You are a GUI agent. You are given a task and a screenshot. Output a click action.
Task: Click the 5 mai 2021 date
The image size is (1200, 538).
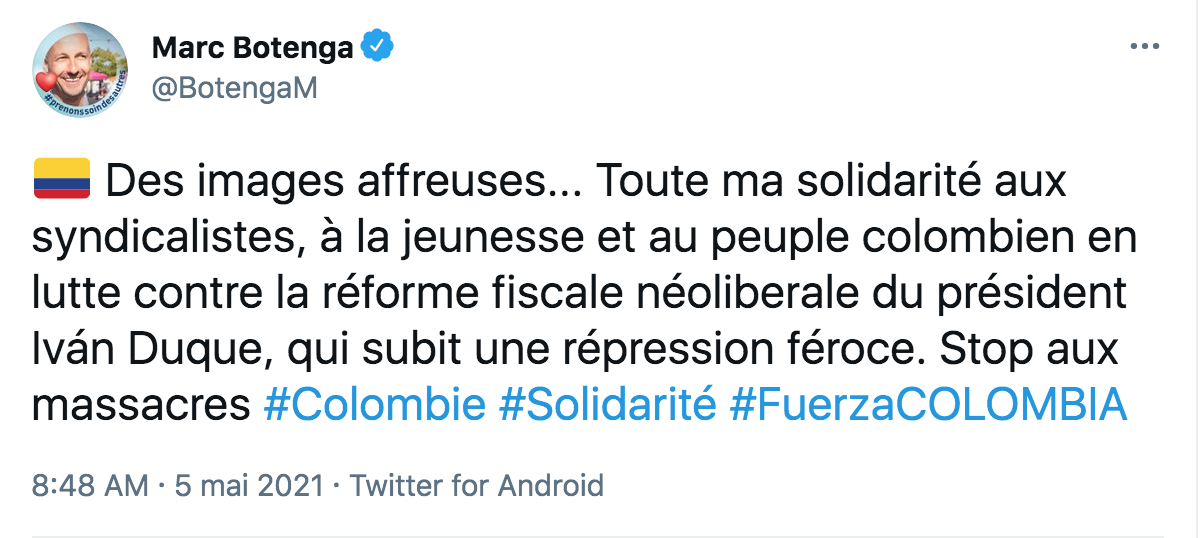pyautogui.click(x=248, y=486)
